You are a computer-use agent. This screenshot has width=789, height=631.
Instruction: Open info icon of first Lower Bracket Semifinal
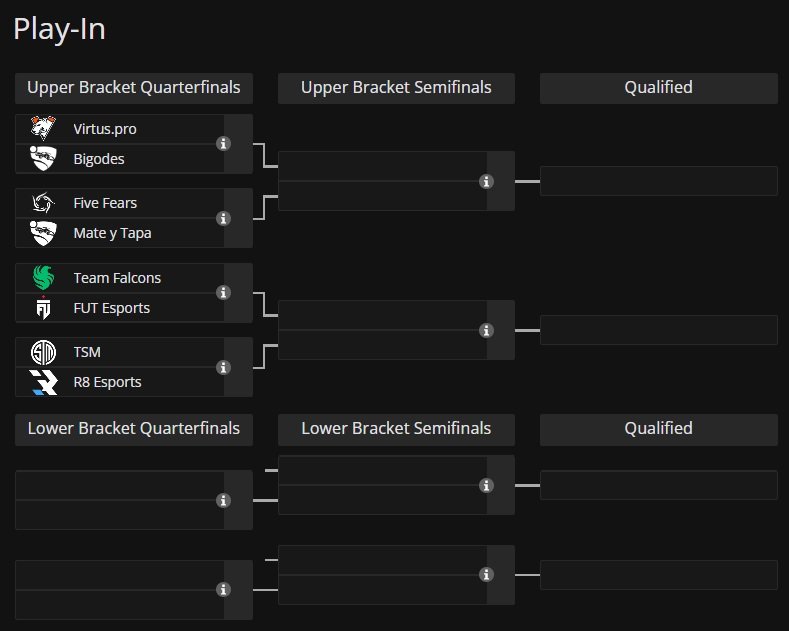(486, 486)
